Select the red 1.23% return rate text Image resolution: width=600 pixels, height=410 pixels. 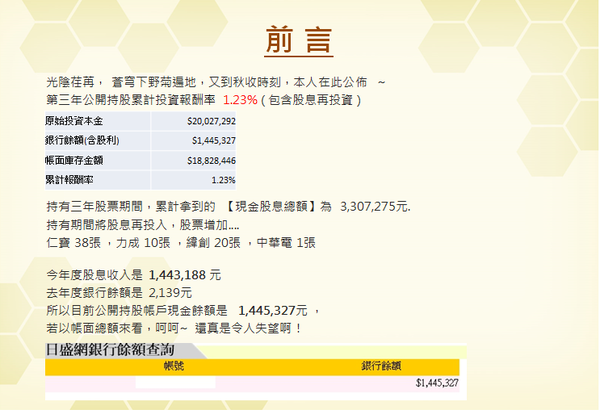point(239,100)
